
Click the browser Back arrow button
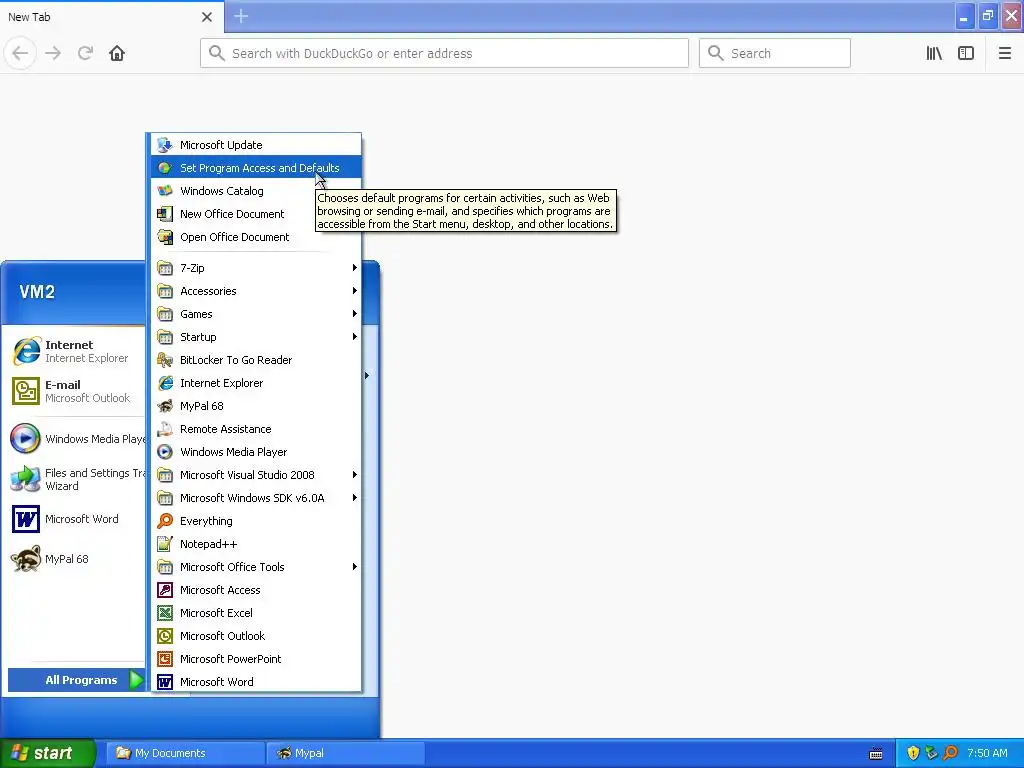coord(20,54)
